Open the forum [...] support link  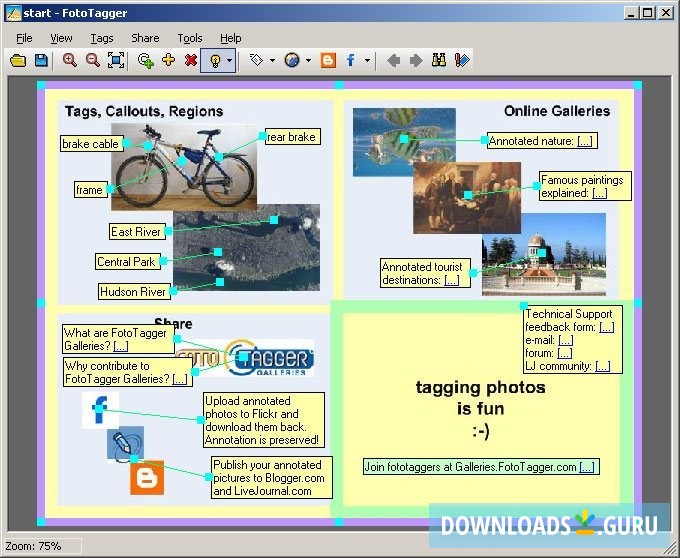coord(565,353)
